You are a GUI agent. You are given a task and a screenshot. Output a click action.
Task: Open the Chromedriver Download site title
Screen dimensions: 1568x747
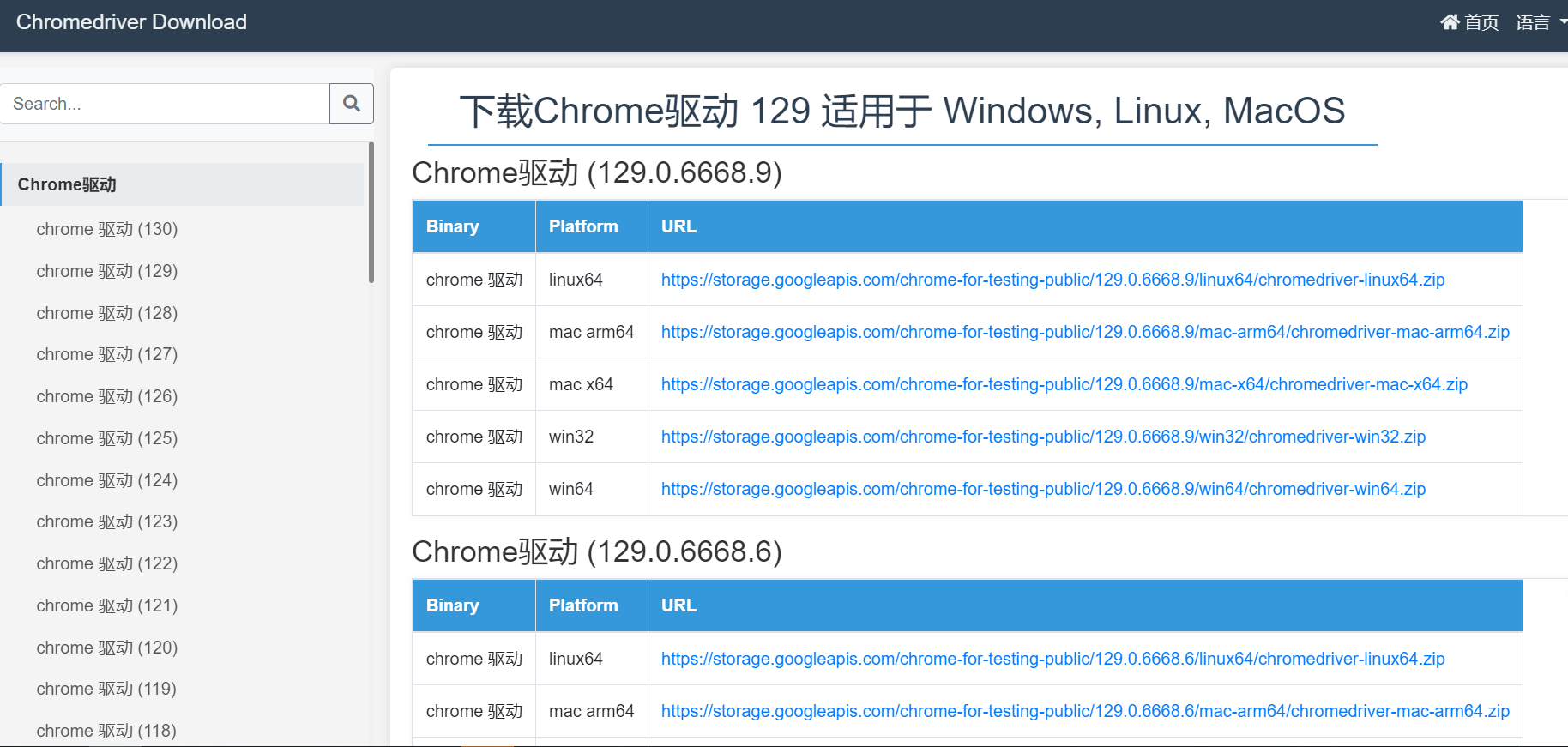pyautogui.click(x=131, y=22)
